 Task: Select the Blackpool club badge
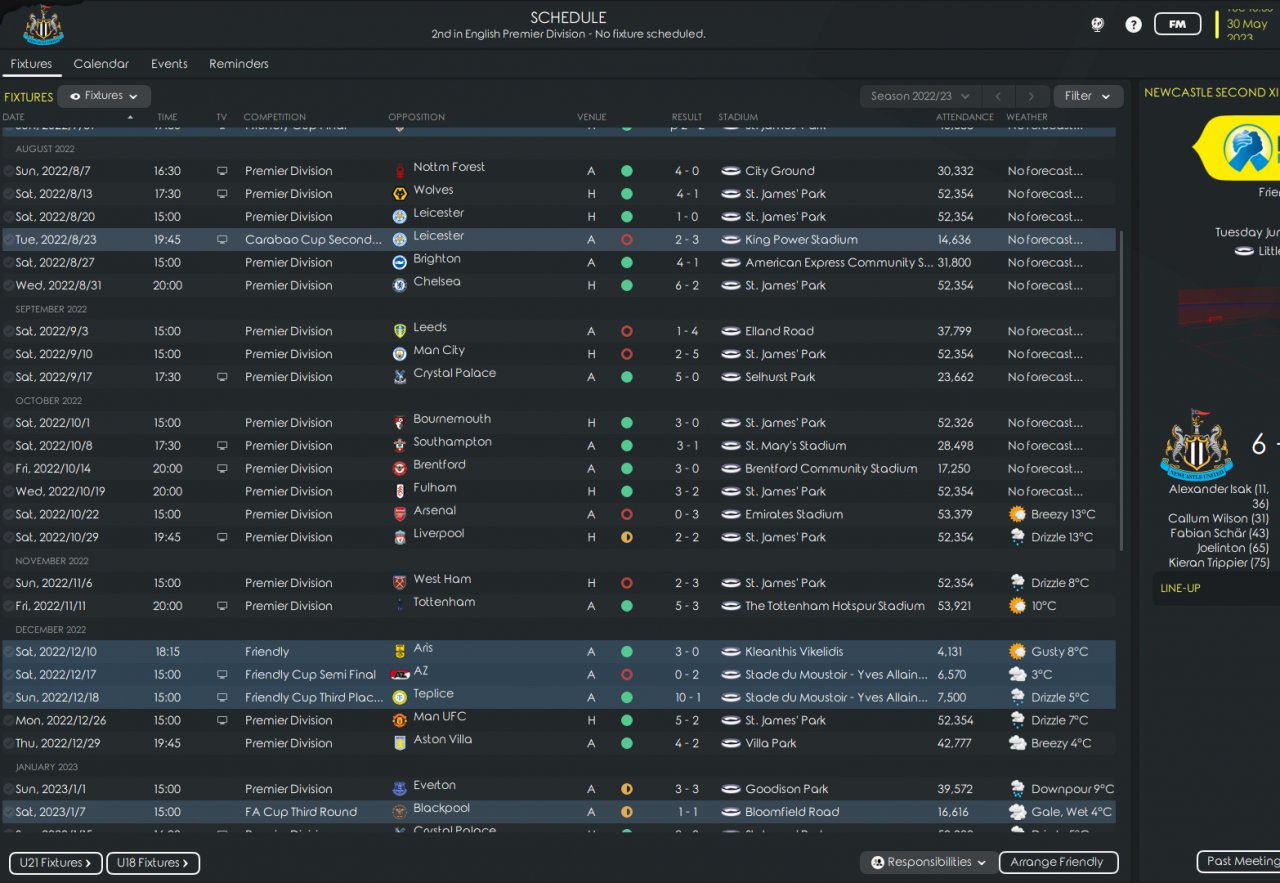click(400, 812)
